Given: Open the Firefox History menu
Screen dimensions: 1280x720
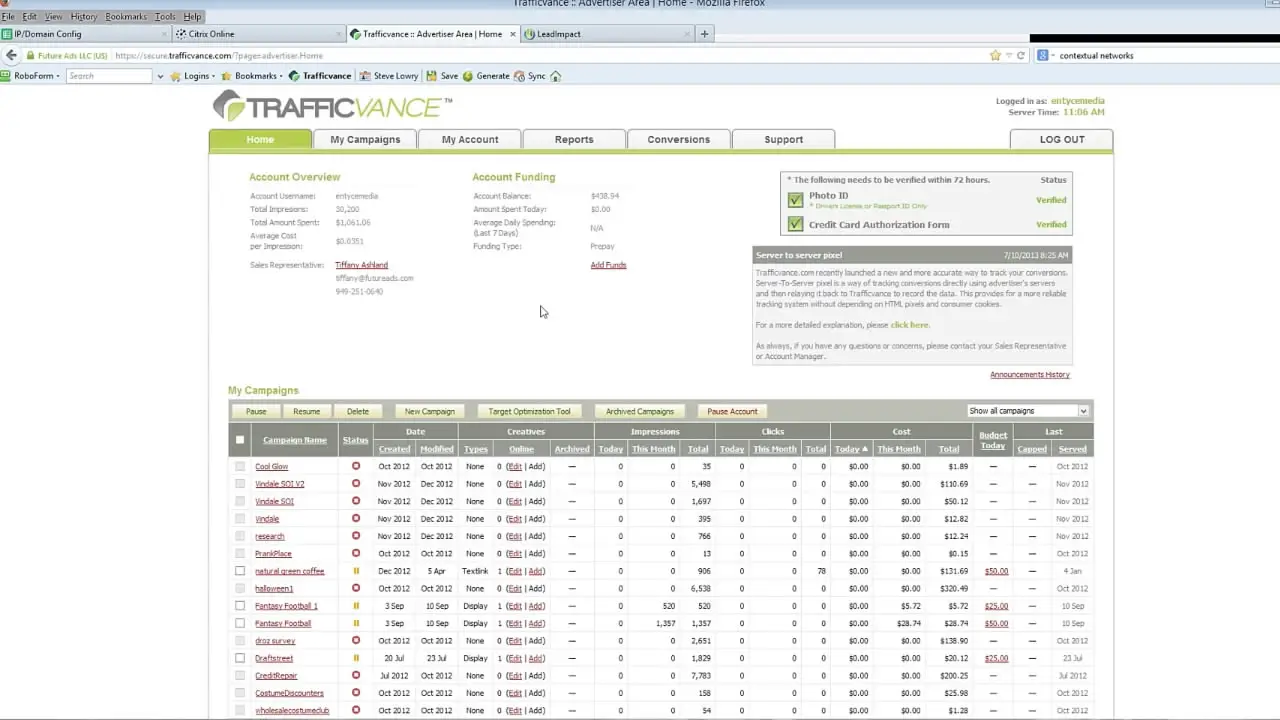Looking at the screenshot, I should pos(84,17).
